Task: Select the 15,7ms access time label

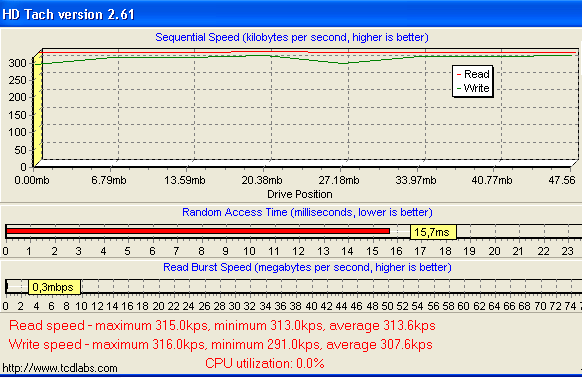Action: click(x=433, y=232)
